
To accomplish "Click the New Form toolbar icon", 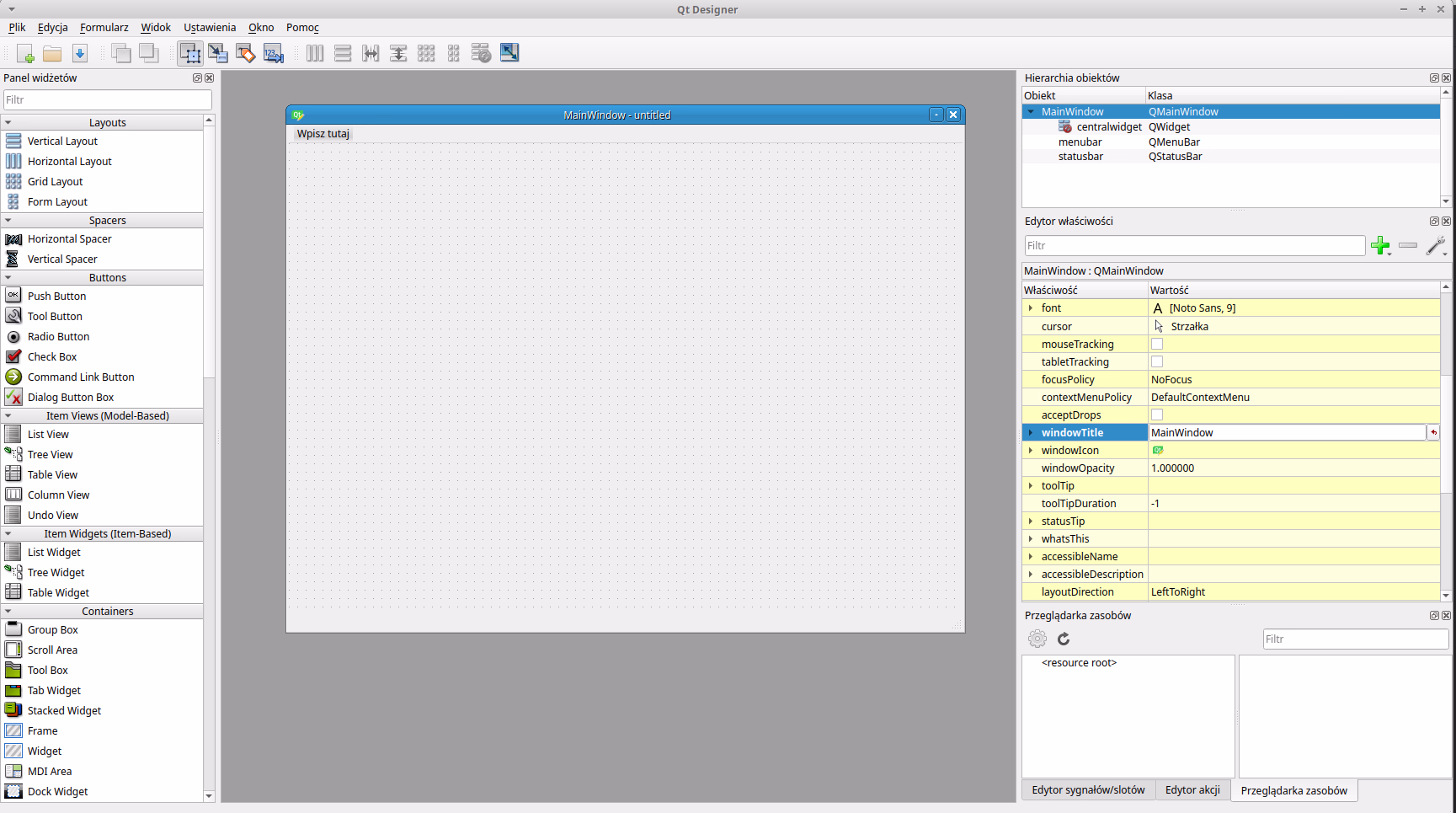I will tap(25, 54).
